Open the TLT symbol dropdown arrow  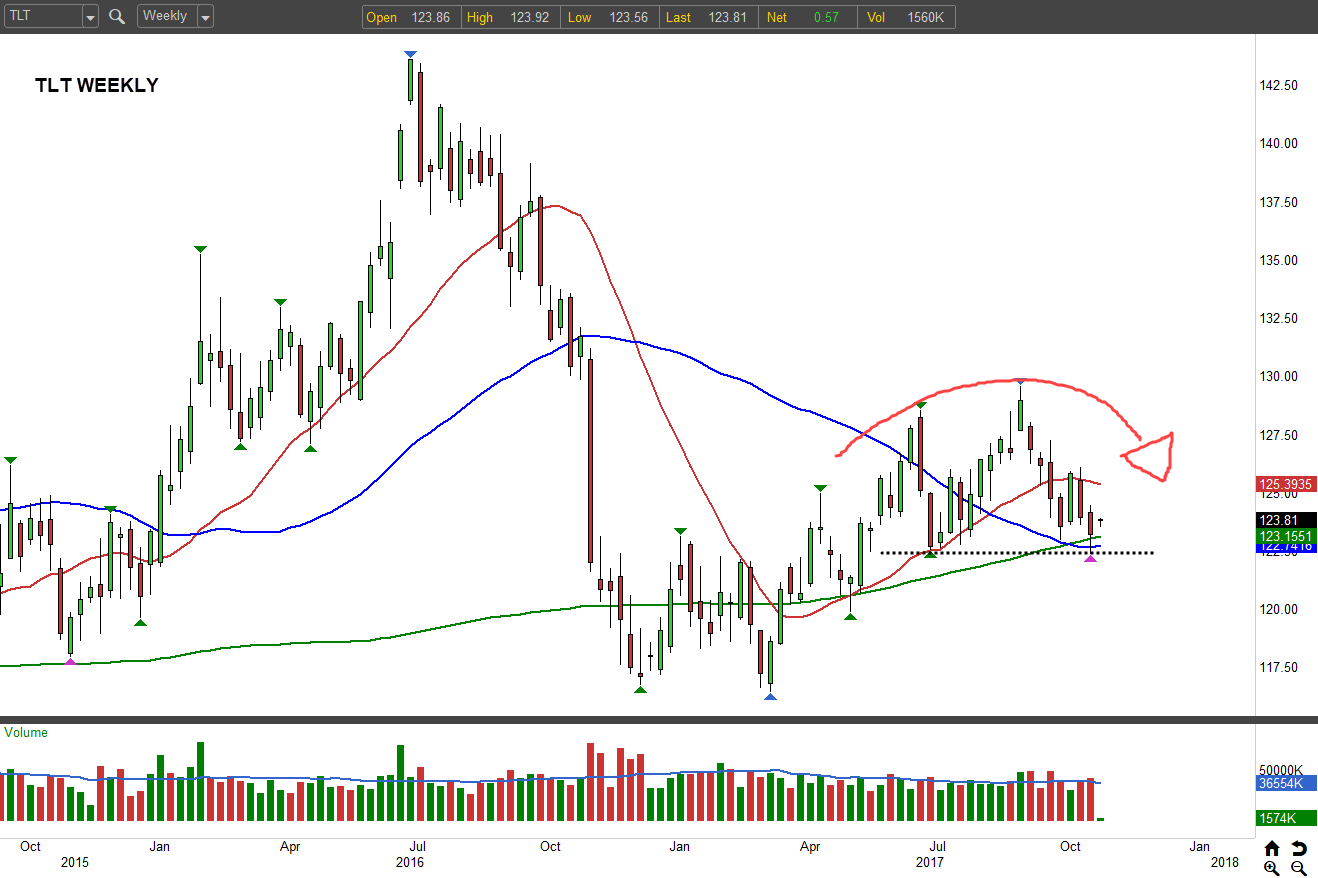click(x=90, y=17)
